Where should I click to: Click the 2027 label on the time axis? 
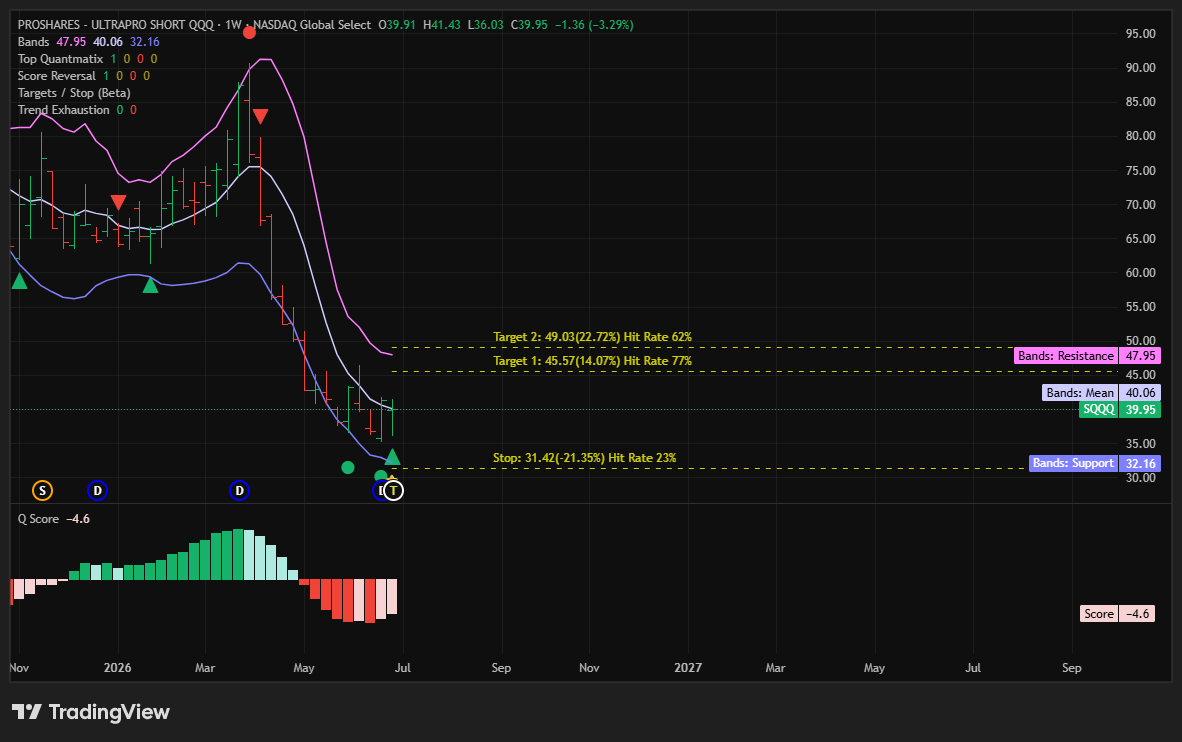pyautogui.click(x=688, y=668)
